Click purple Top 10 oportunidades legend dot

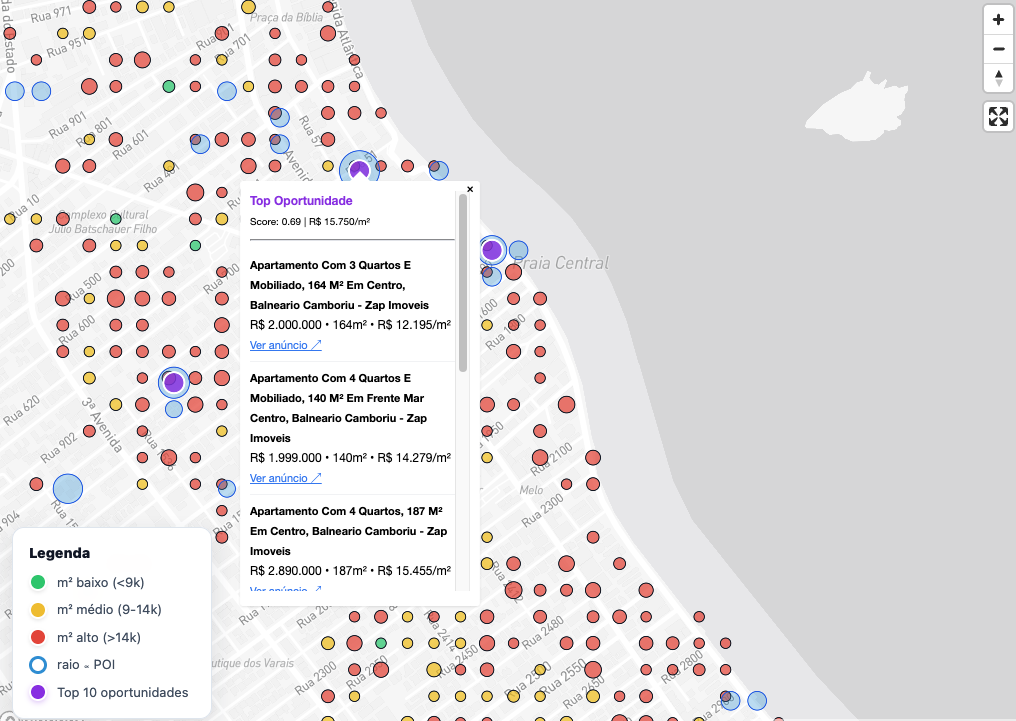coord(38,692)
